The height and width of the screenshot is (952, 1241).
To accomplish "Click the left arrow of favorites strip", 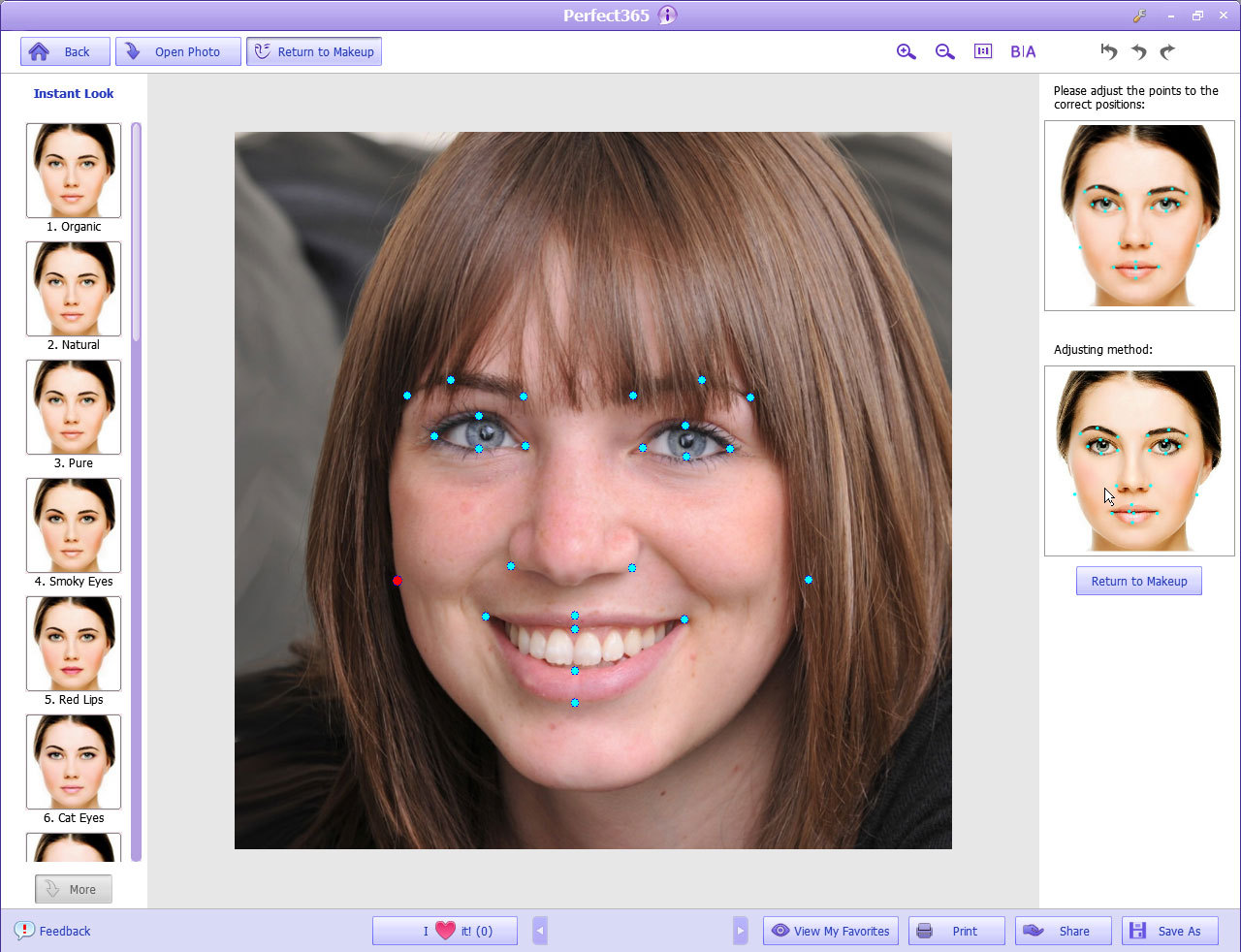I will pyautogui.click(x=540, y=931).
